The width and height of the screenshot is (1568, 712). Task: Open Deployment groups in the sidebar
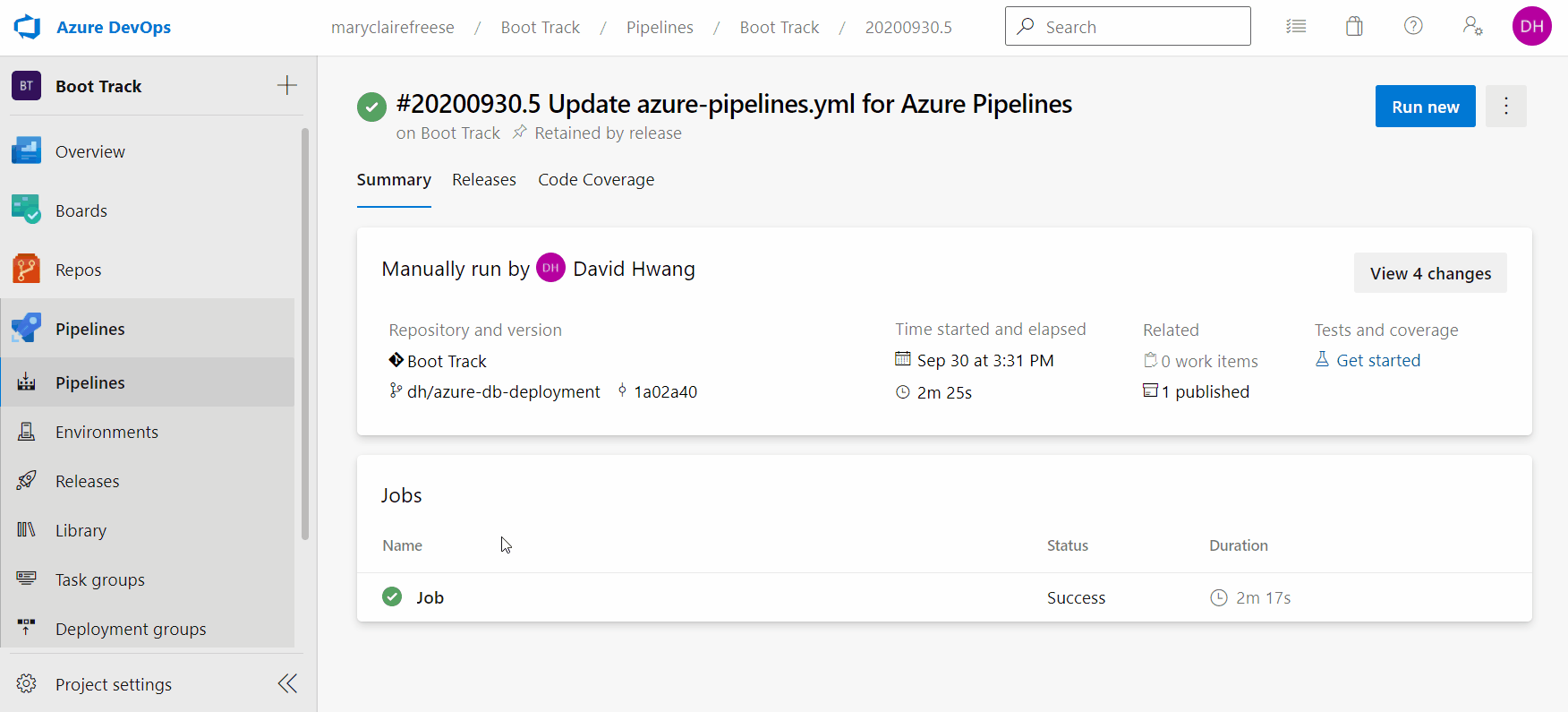pos(148,629)
